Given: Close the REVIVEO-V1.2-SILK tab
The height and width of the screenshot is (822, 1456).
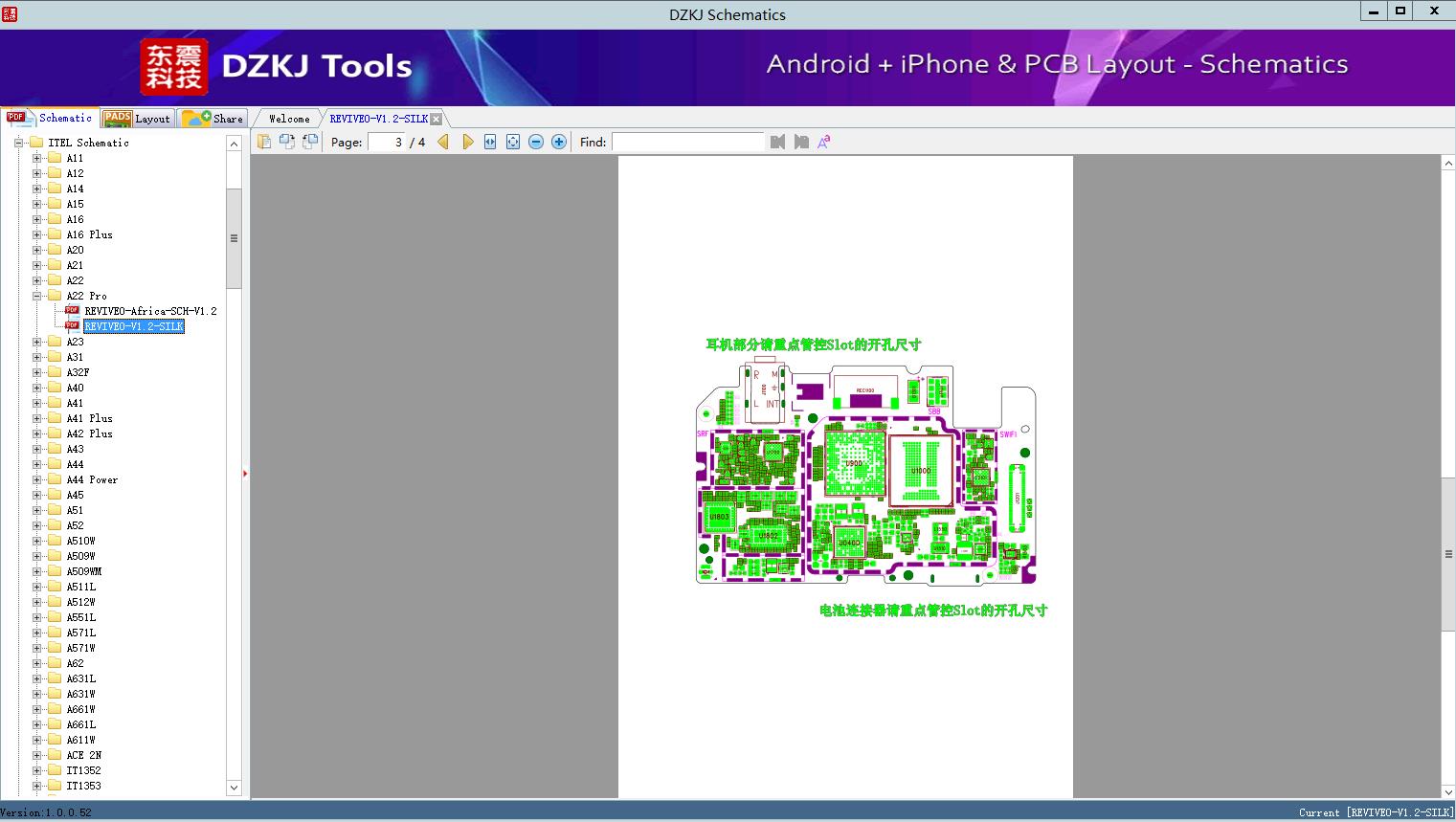Looking at the screenshot, I should (x=437, y=119).
